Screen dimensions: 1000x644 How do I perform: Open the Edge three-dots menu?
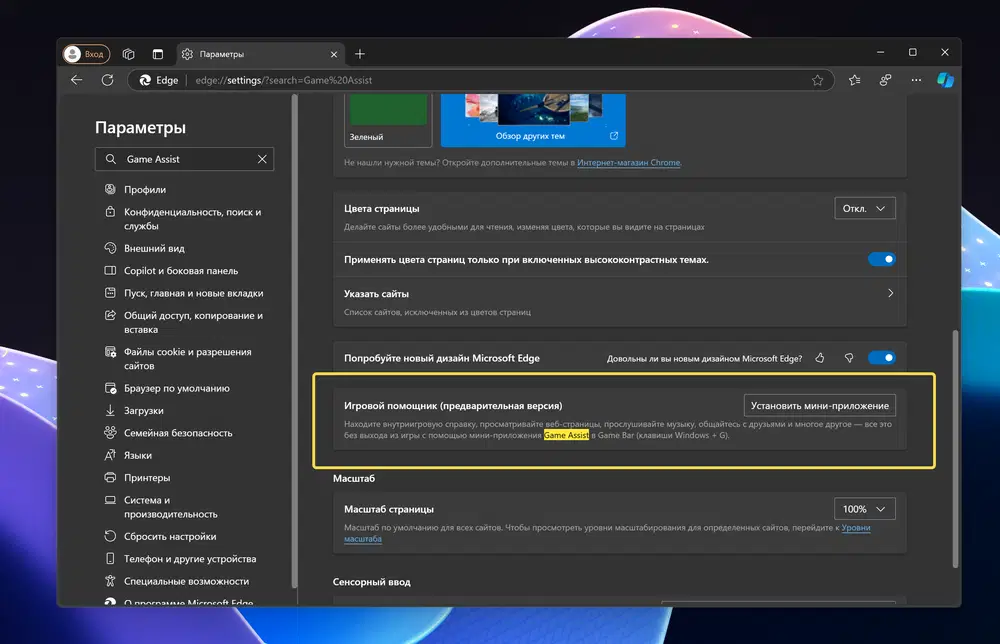click(916, 80)
